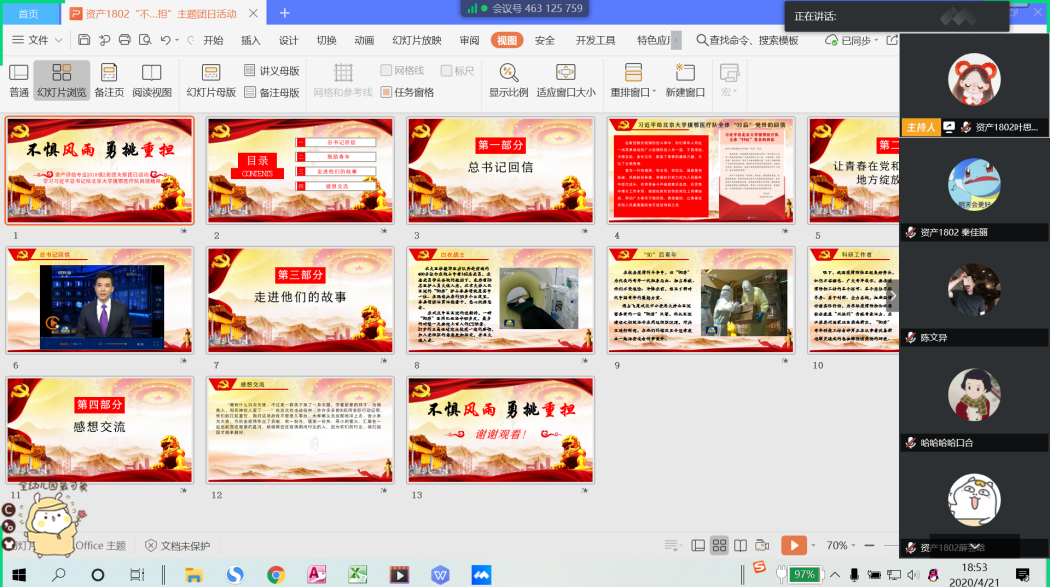Click participant 陈文异's avatar in meeting panel
The width and height of the screenshot is (1050, 587).
click(974, 289)
